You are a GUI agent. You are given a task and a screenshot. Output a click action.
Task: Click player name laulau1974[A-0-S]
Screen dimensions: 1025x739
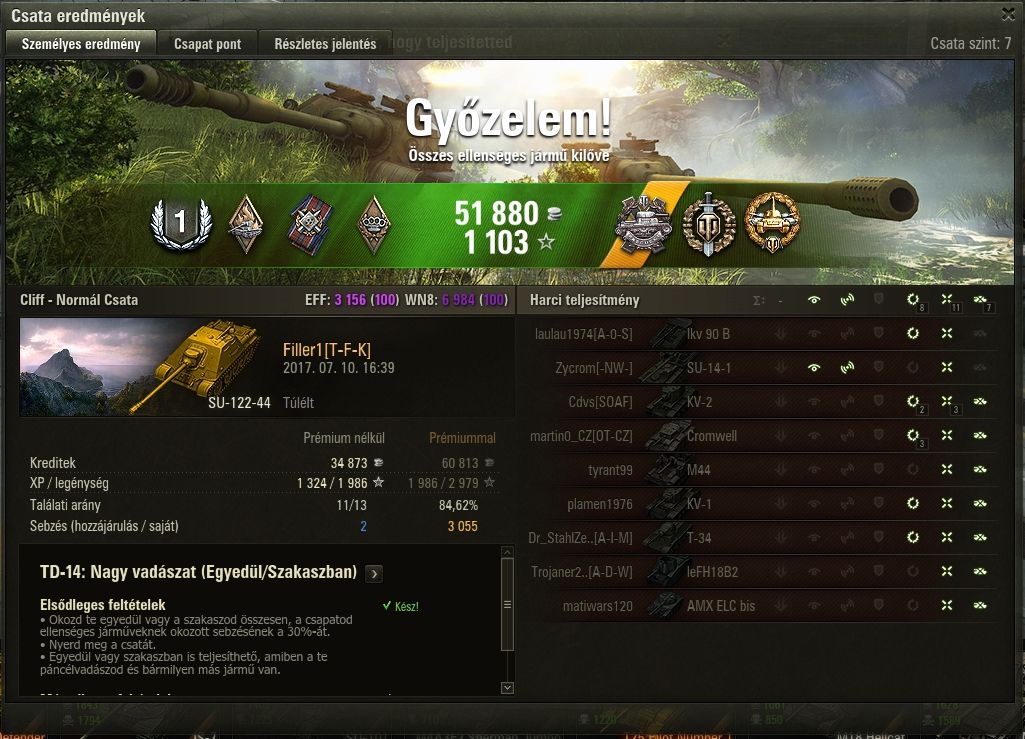coord(584,334)
